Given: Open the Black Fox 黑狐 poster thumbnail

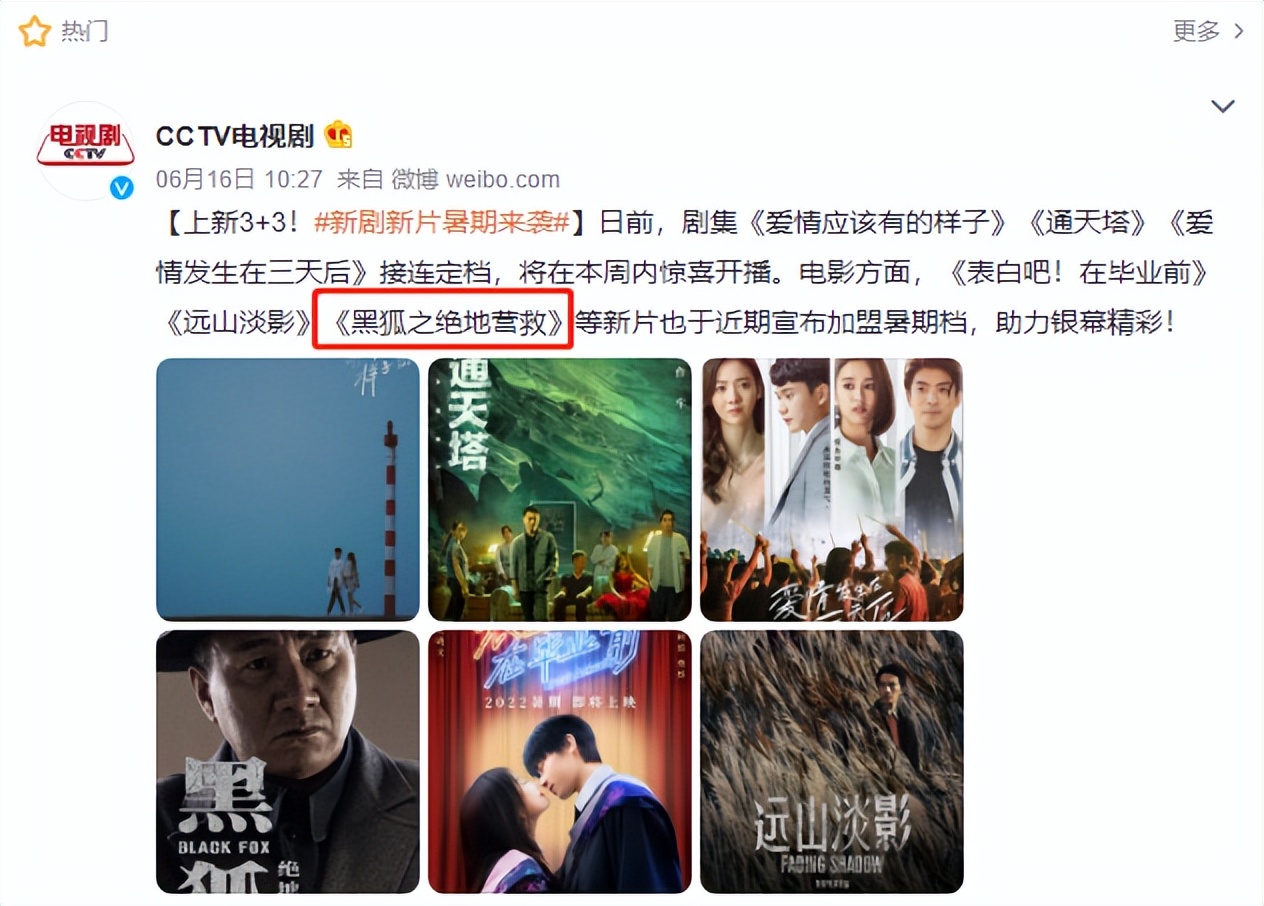Looking at the screenshot, I should click(x=288, y=762).
